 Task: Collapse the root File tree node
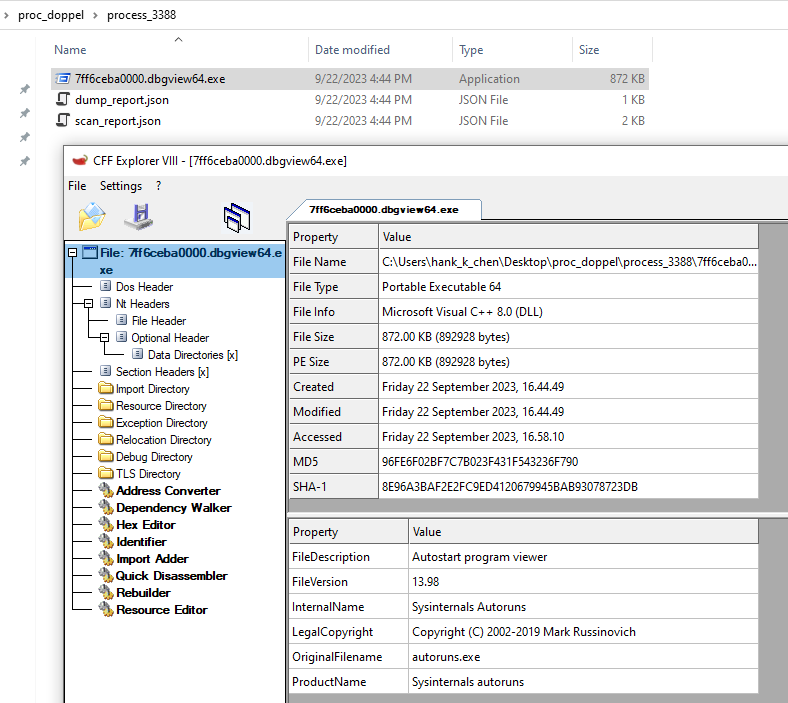[72, 252]
